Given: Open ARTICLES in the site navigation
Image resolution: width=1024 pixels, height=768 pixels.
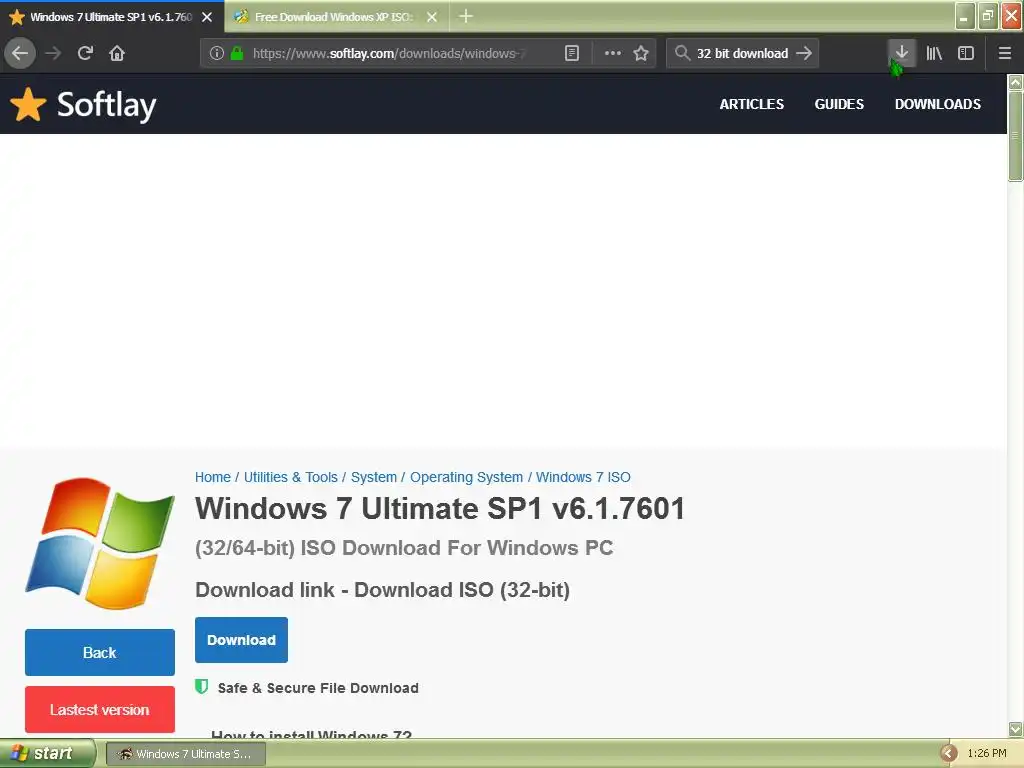Looking at the screenshot, I should point(752,104).
